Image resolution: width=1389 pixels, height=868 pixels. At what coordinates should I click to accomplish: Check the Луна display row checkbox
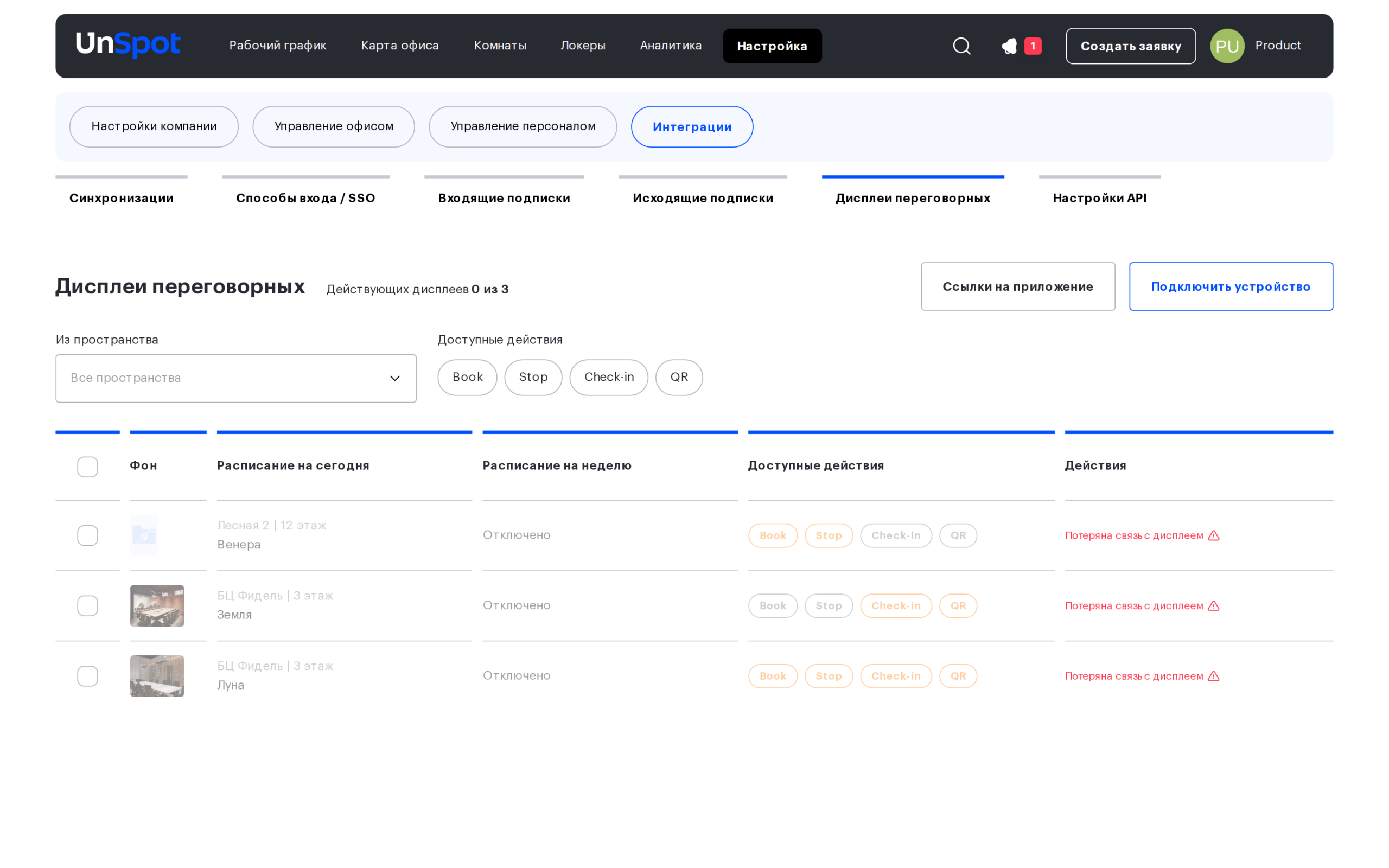[x=88, y=676]
